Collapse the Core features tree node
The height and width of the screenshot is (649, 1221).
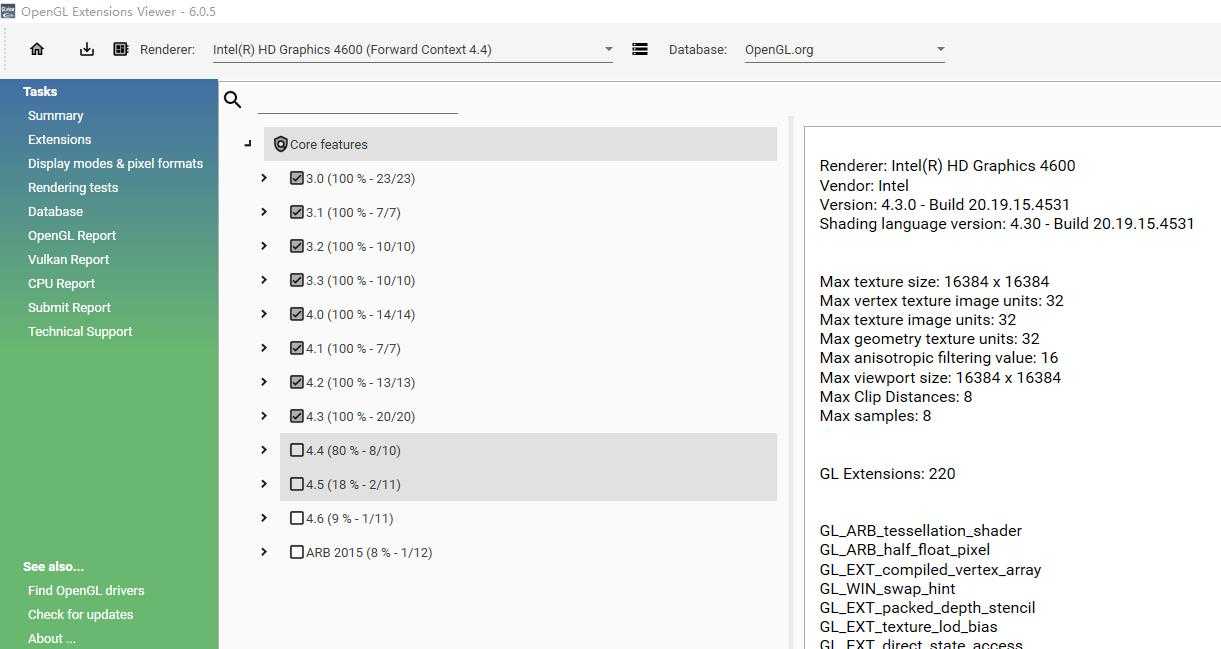tap(248, 144)
